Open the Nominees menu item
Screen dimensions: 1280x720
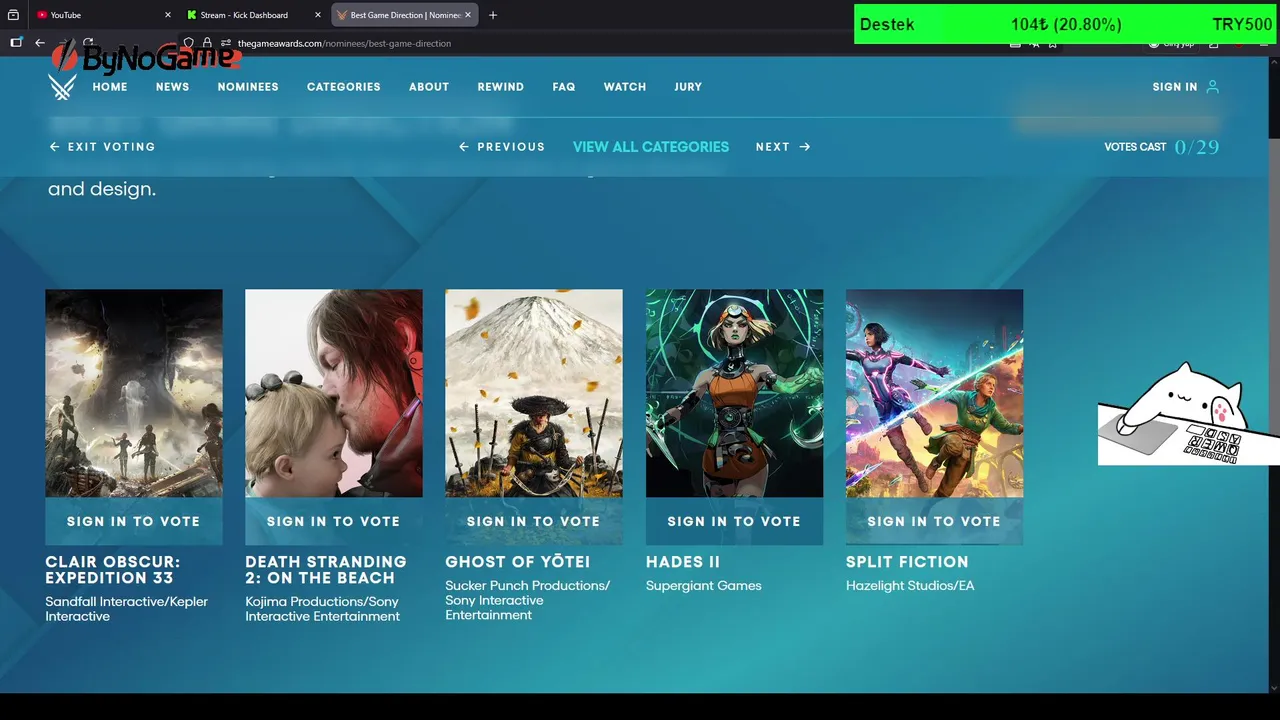[248, 87]
